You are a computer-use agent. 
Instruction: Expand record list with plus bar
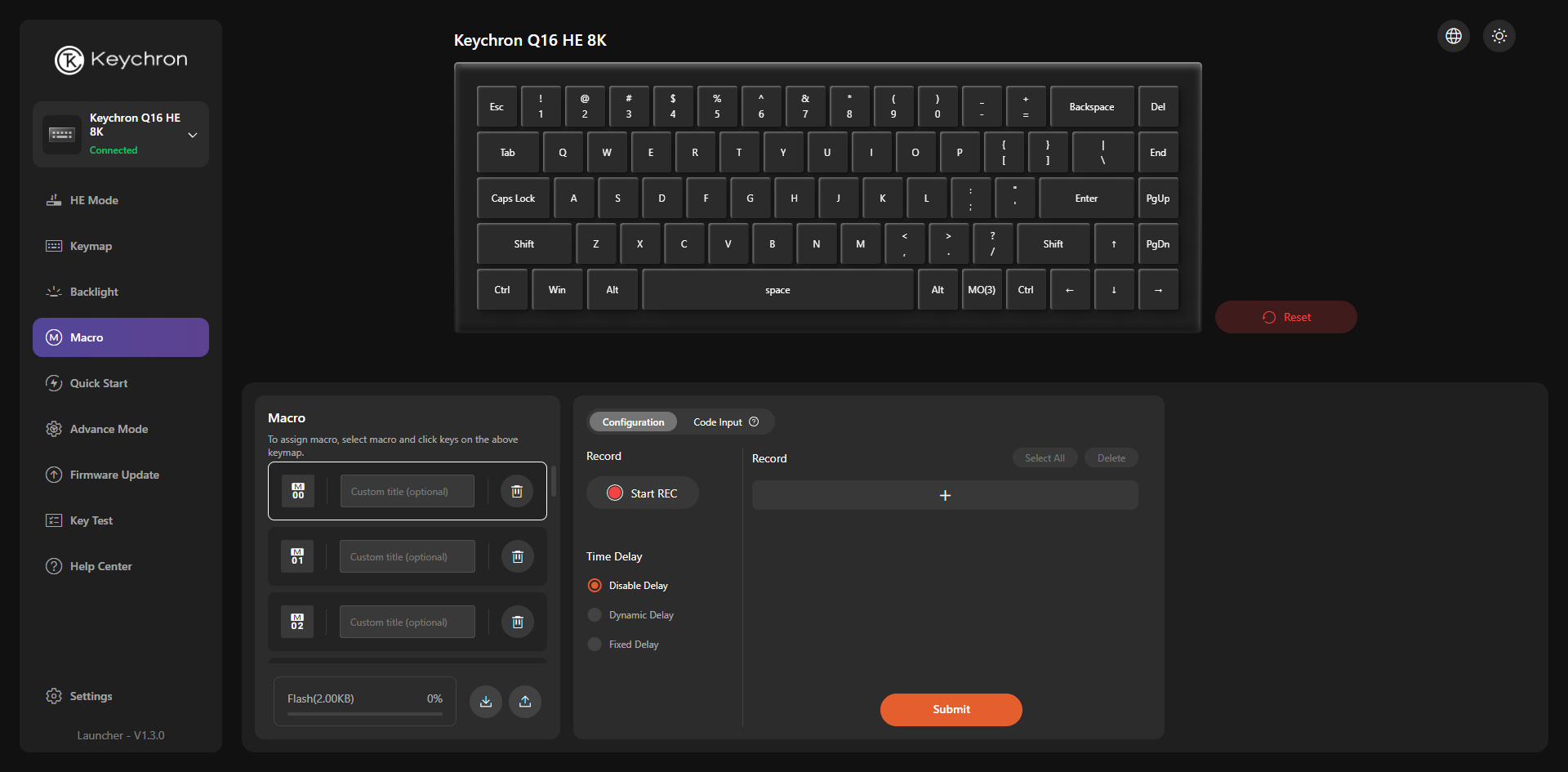[944, 495]
